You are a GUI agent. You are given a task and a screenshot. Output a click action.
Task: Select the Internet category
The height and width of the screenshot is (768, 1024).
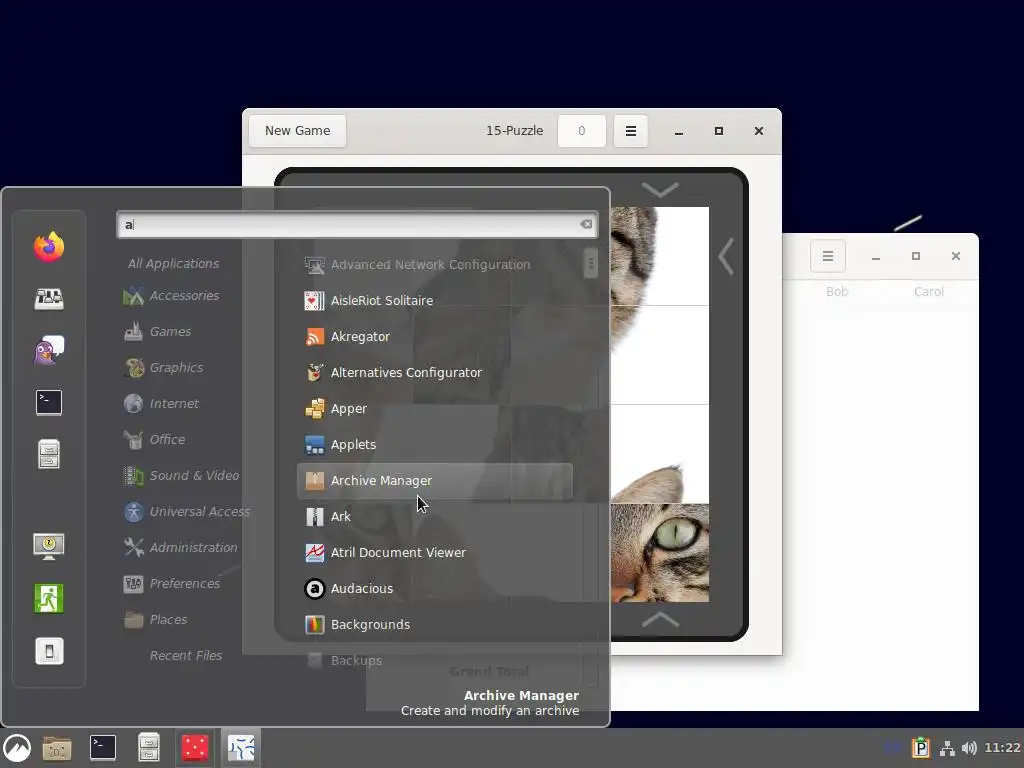click(161, 404)
